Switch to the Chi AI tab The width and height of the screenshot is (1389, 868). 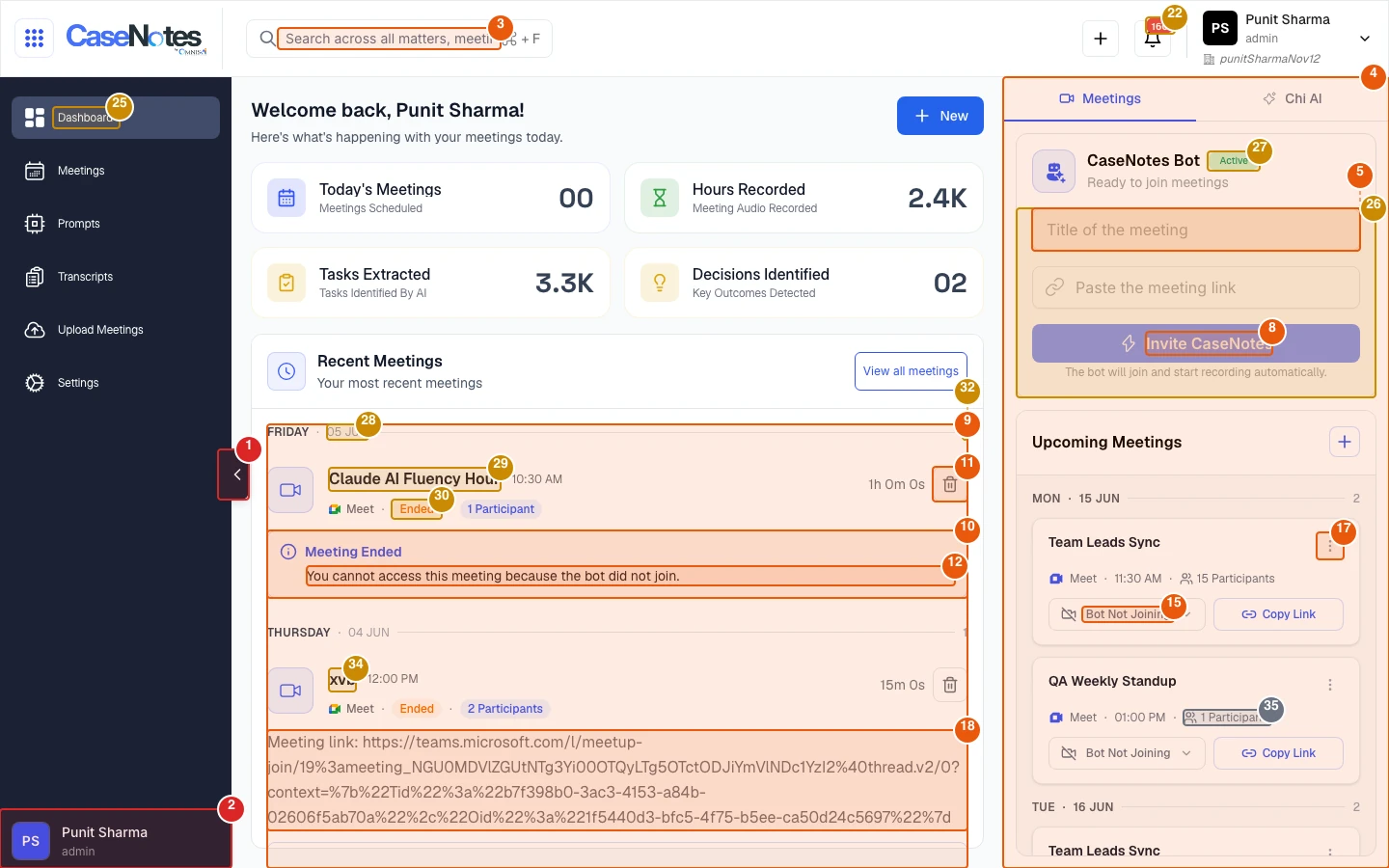[1293, 98]
